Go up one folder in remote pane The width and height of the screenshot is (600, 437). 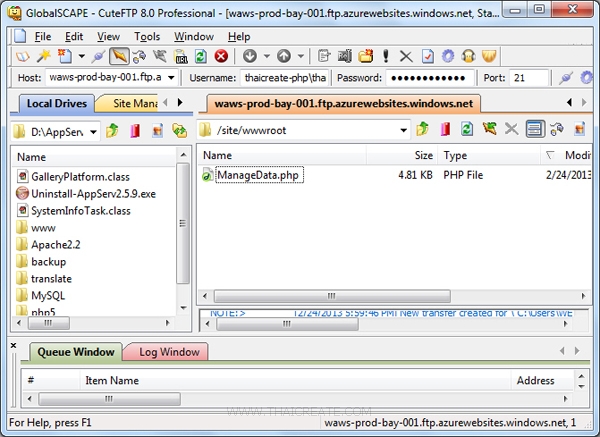pyautogui.click(x=422, y=129)
